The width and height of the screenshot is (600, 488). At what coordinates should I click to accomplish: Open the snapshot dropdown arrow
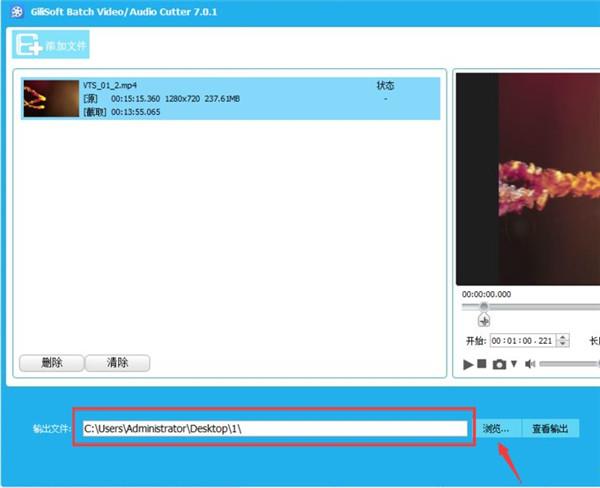[x=514, y=364]
